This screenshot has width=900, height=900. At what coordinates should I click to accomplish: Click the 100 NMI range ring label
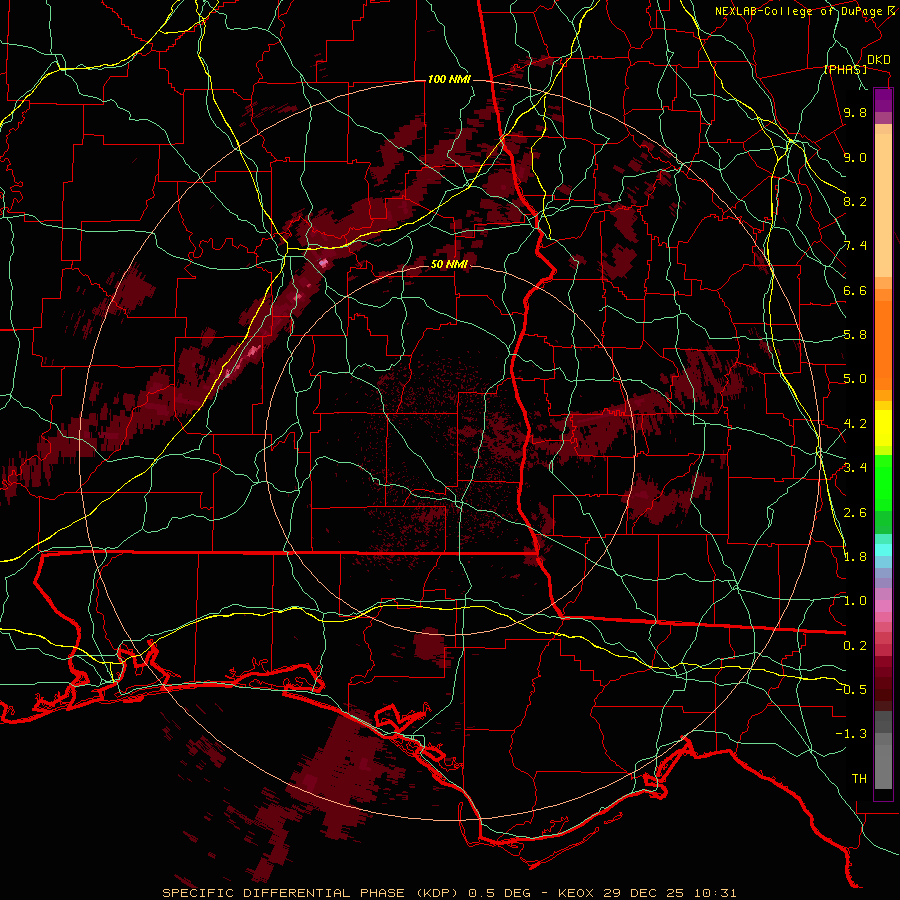(449, 79)
